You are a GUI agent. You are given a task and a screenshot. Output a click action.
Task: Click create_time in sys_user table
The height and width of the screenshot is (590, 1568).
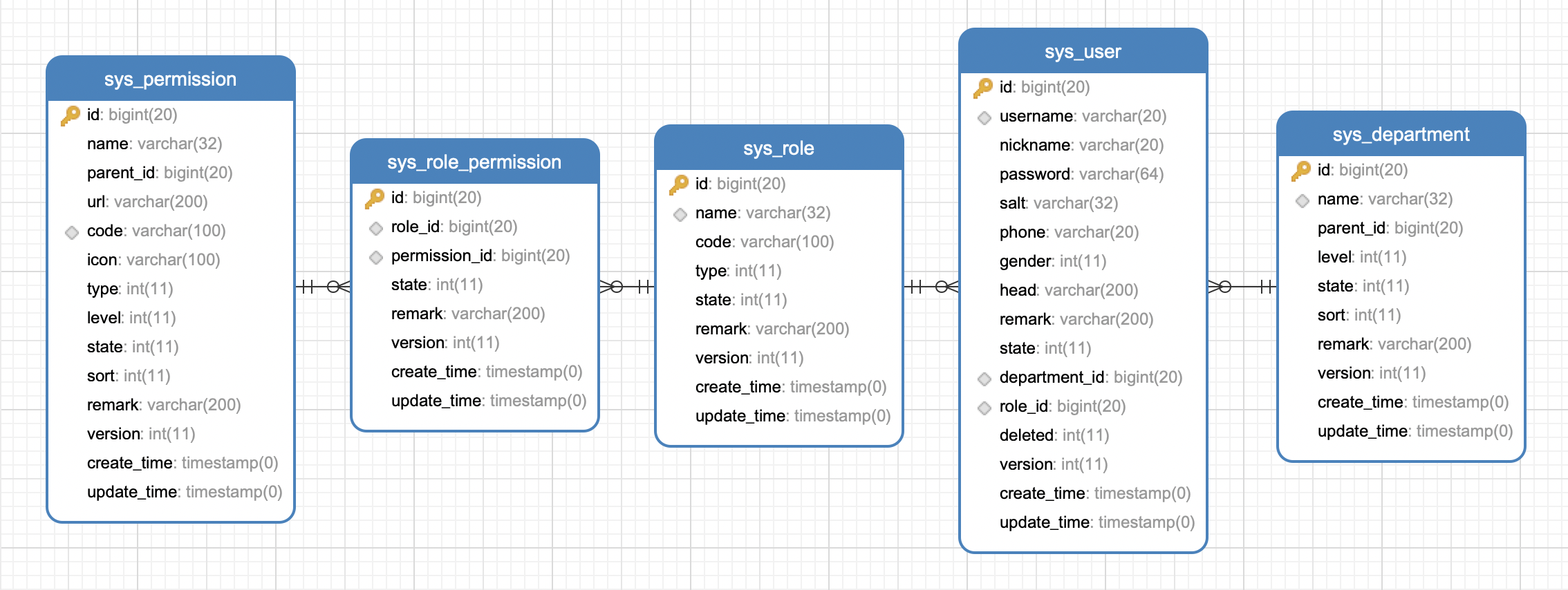click(1095, 493)
